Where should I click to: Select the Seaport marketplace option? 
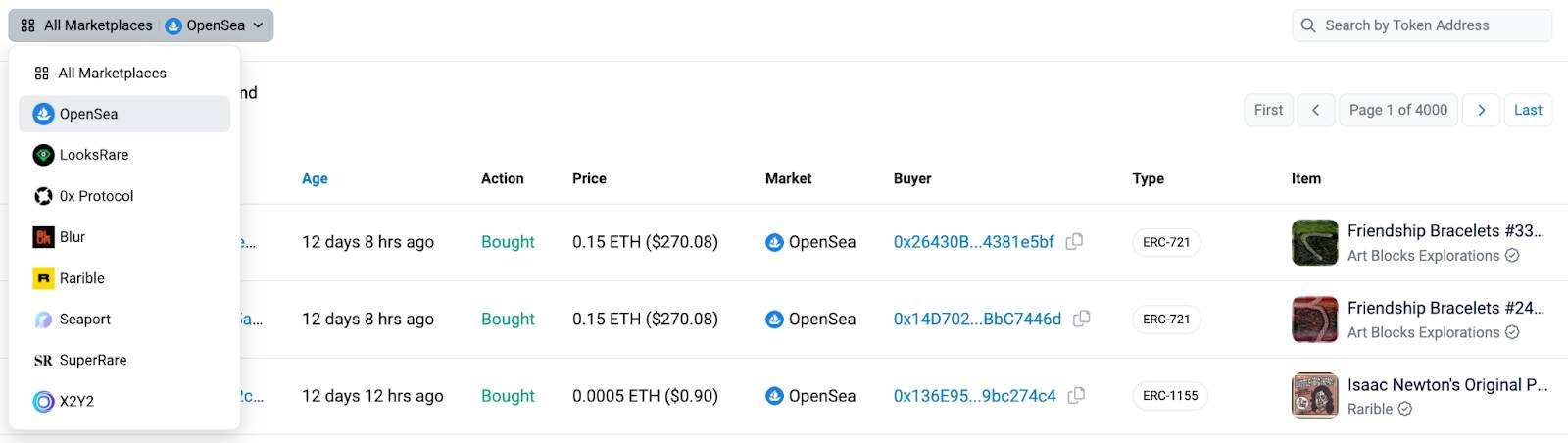click(124, 320)
